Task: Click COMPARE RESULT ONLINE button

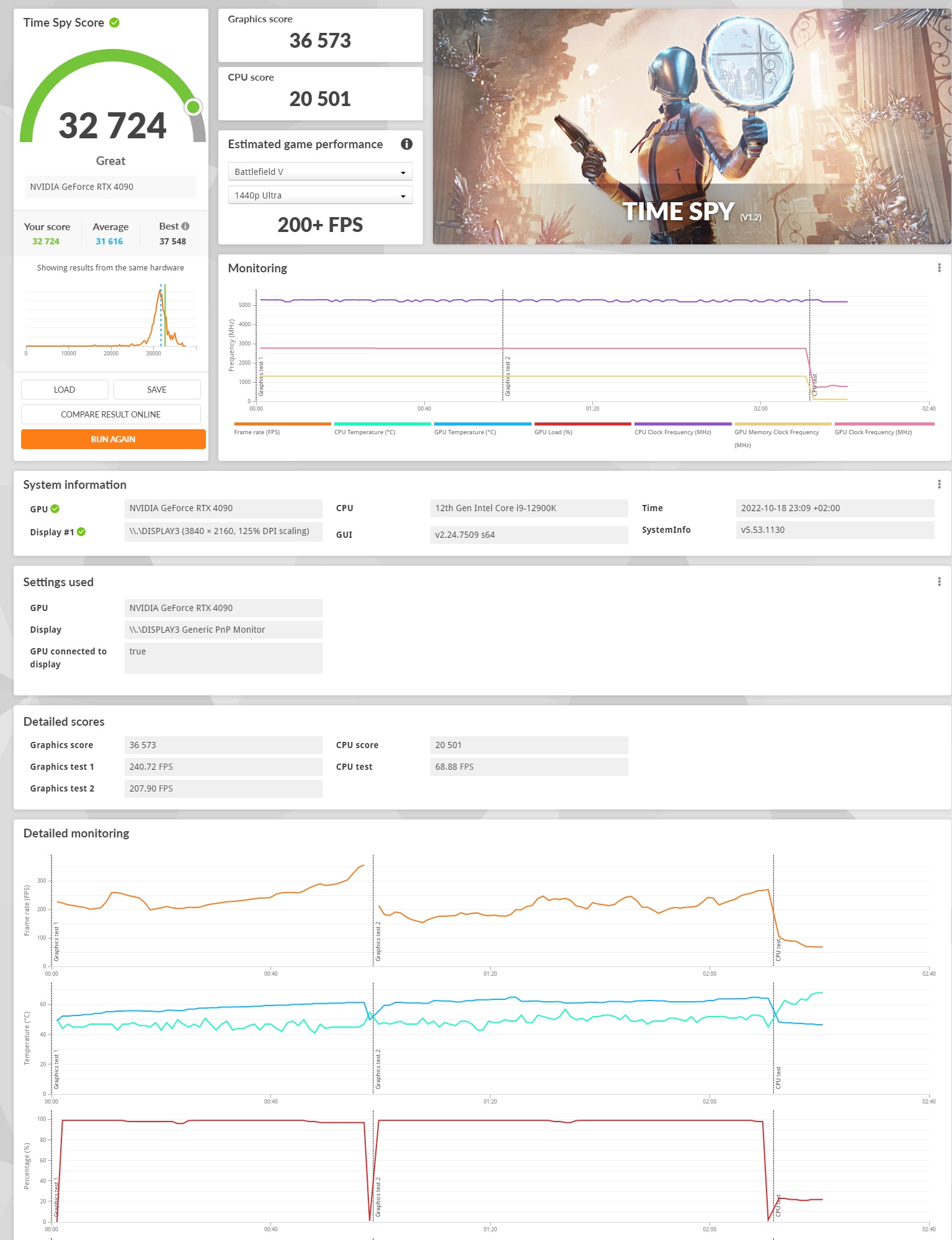Action: [111, 414]
